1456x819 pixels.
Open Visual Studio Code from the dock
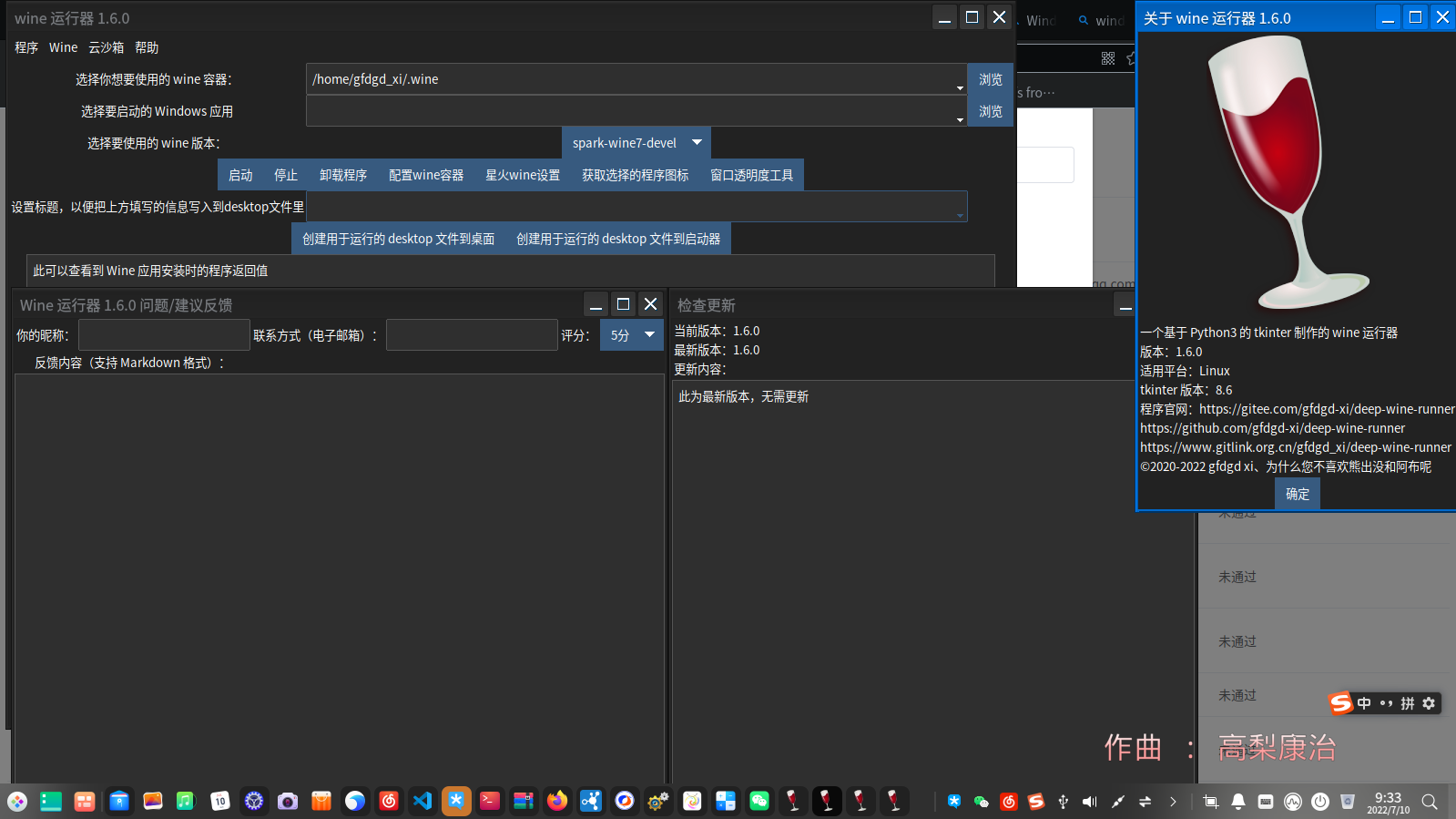pos(423,802)
